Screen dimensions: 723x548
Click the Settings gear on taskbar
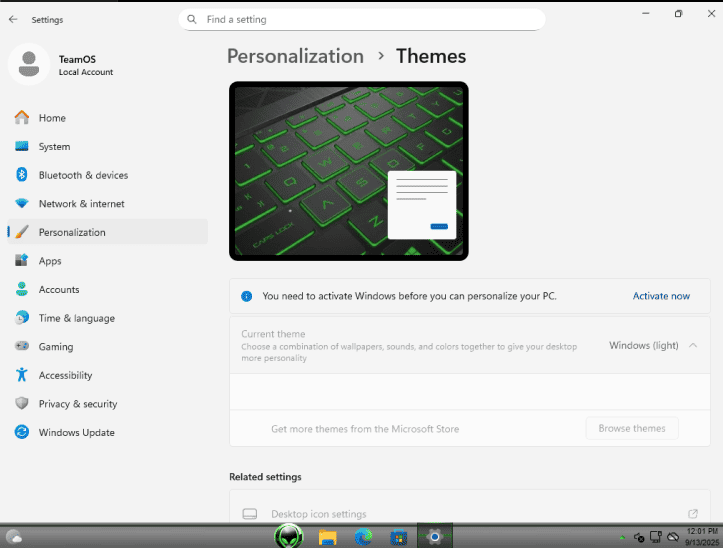point(434,537)
